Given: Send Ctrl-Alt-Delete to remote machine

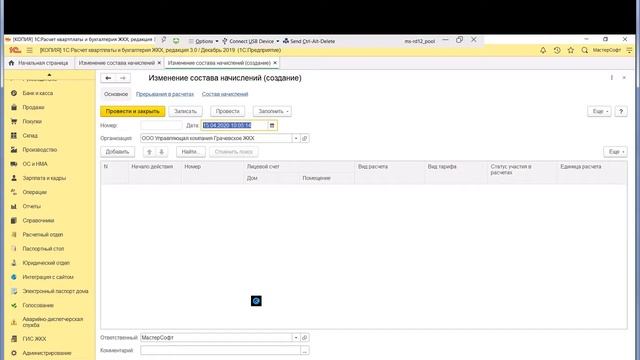Looking at the screenshot, I should 309,41.
